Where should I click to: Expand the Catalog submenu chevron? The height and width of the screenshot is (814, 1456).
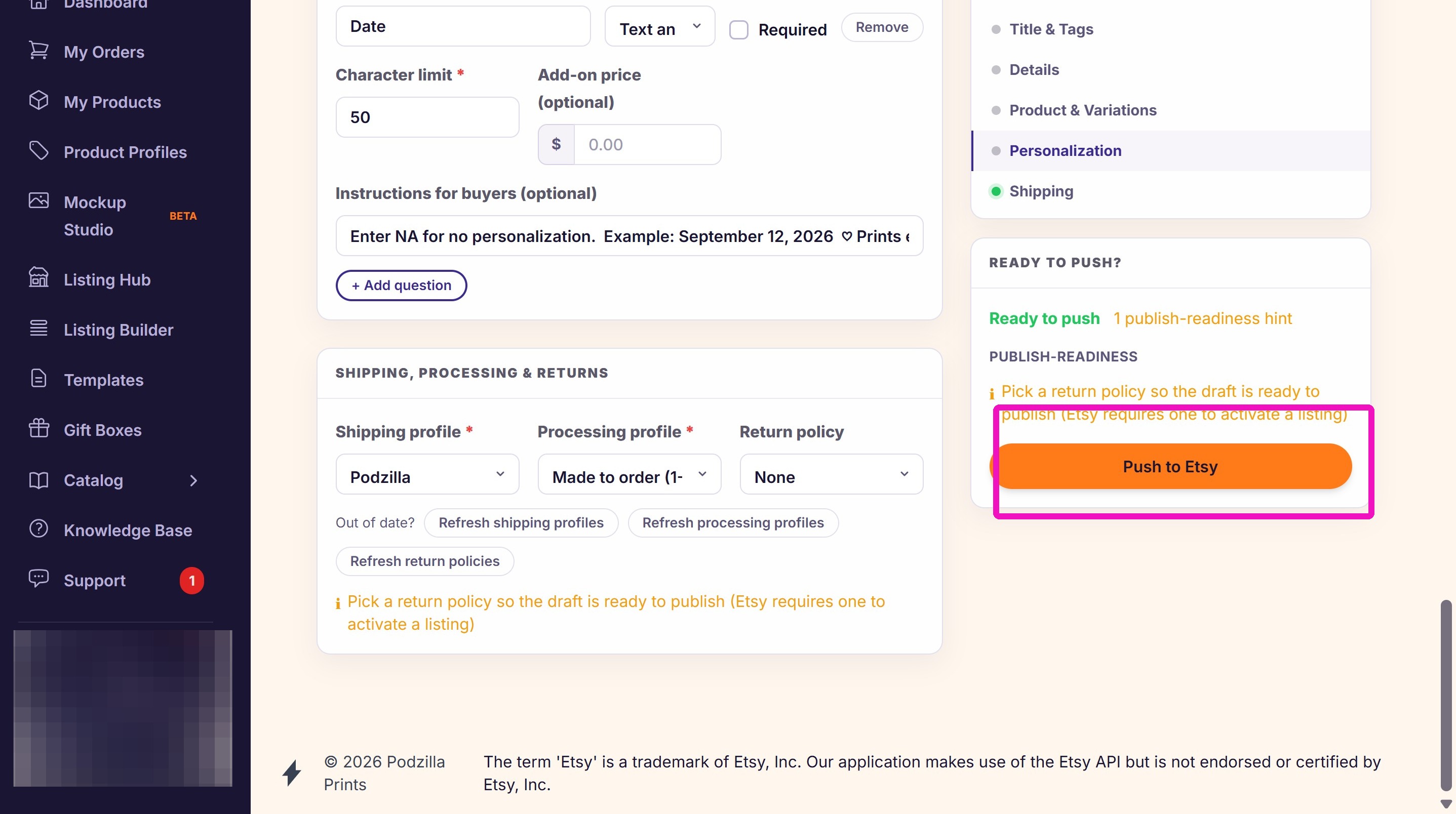click(193, 481)
